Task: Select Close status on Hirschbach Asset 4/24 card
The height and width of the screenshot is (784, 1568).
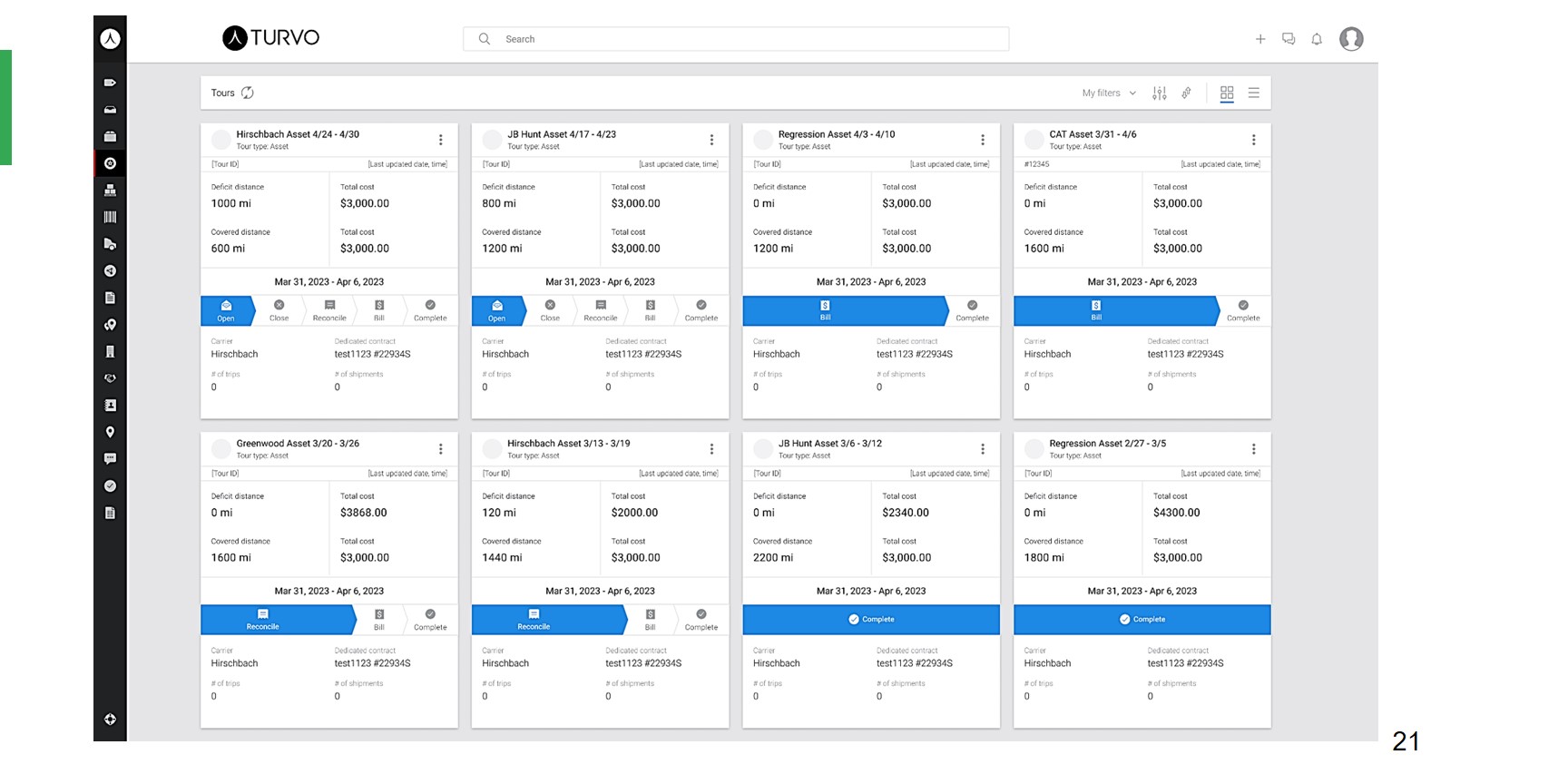Action: pos(279,310)
